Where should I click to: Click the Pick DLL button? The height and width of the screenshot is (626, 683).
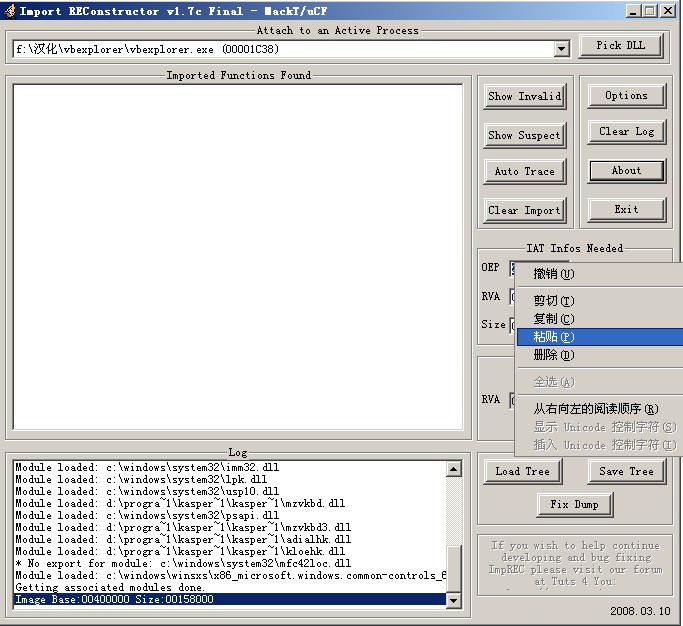point(621,46)
